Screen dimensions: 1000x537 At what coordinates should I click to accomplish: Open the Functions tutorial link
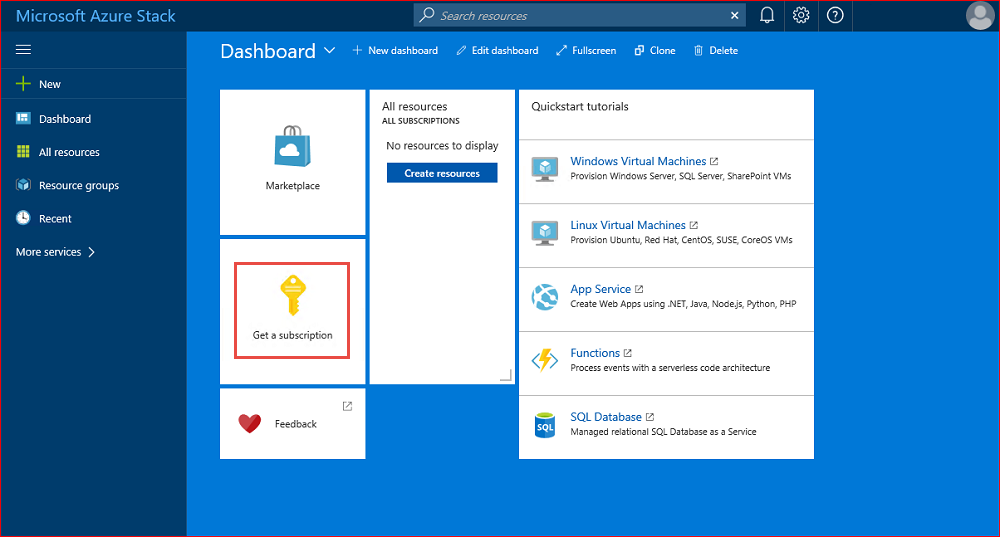coord(594,353)
